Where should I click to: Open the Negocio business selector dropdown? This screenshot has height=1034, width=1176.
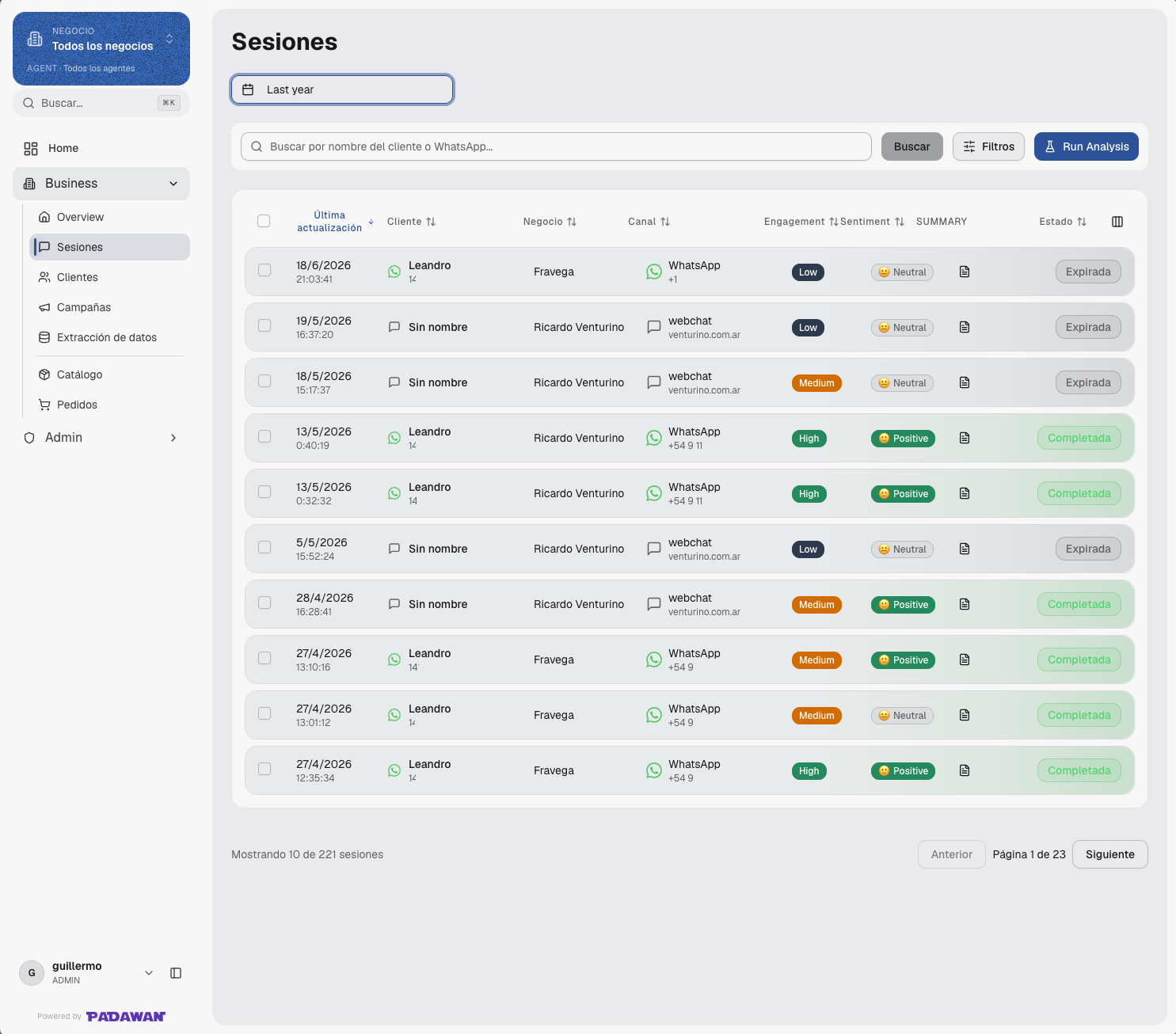pyautogui.click(x=101, y=48)
